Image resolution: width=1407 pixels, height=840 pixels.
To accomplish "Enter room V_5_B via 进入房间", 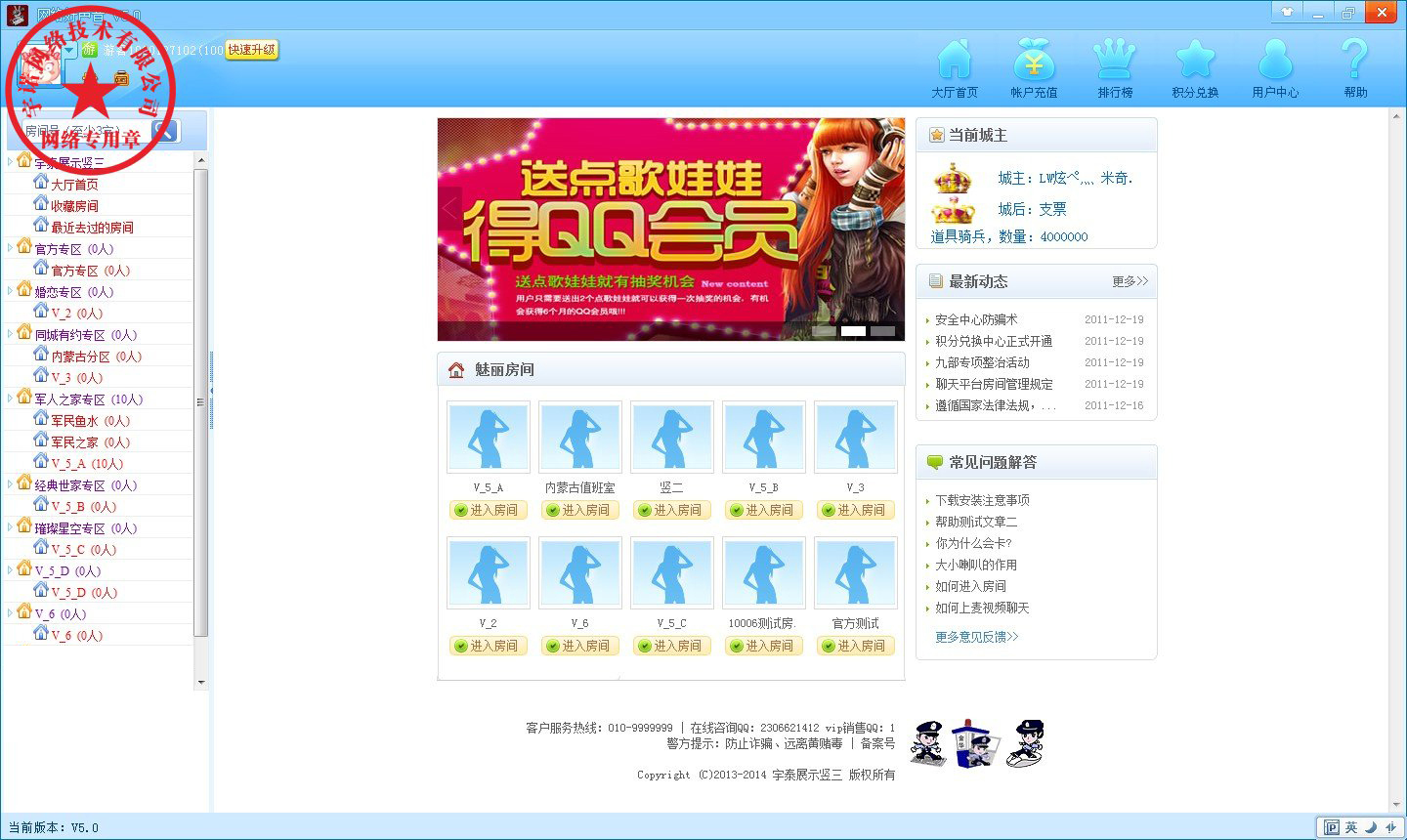I will coord(764,510).
